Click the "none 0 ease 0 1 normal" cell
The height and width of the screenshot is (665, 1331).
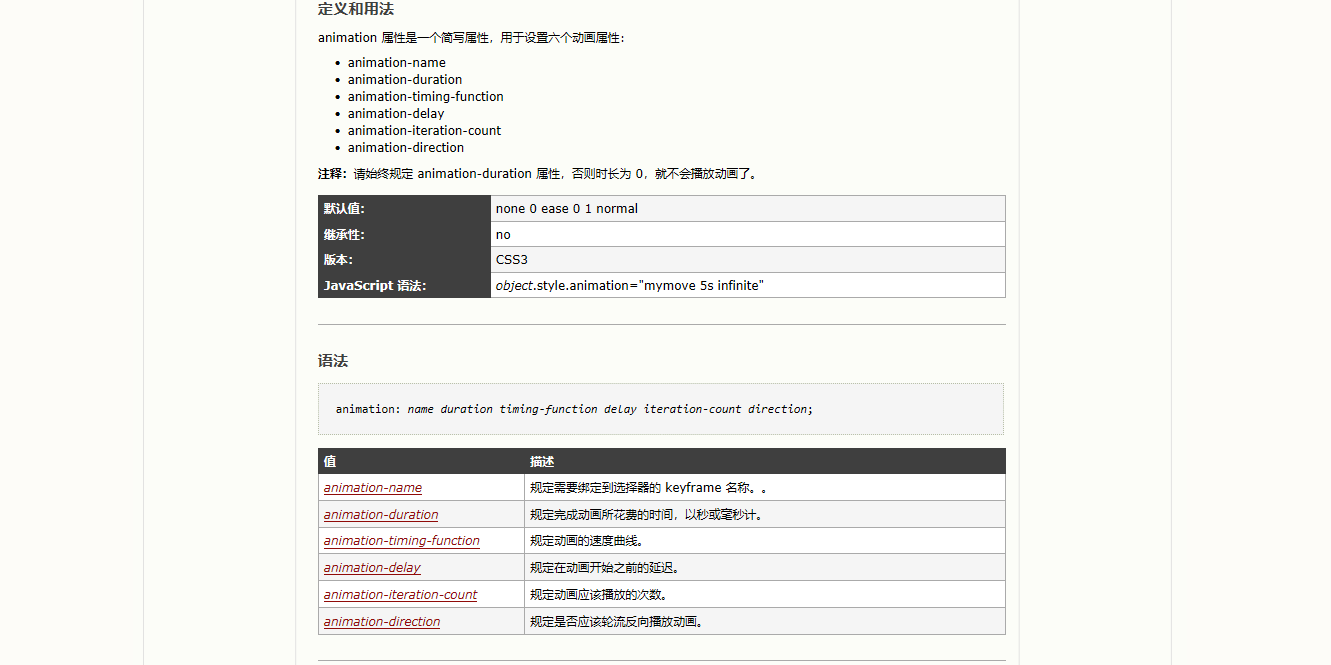pyautogui.click(x=566, y=209)
